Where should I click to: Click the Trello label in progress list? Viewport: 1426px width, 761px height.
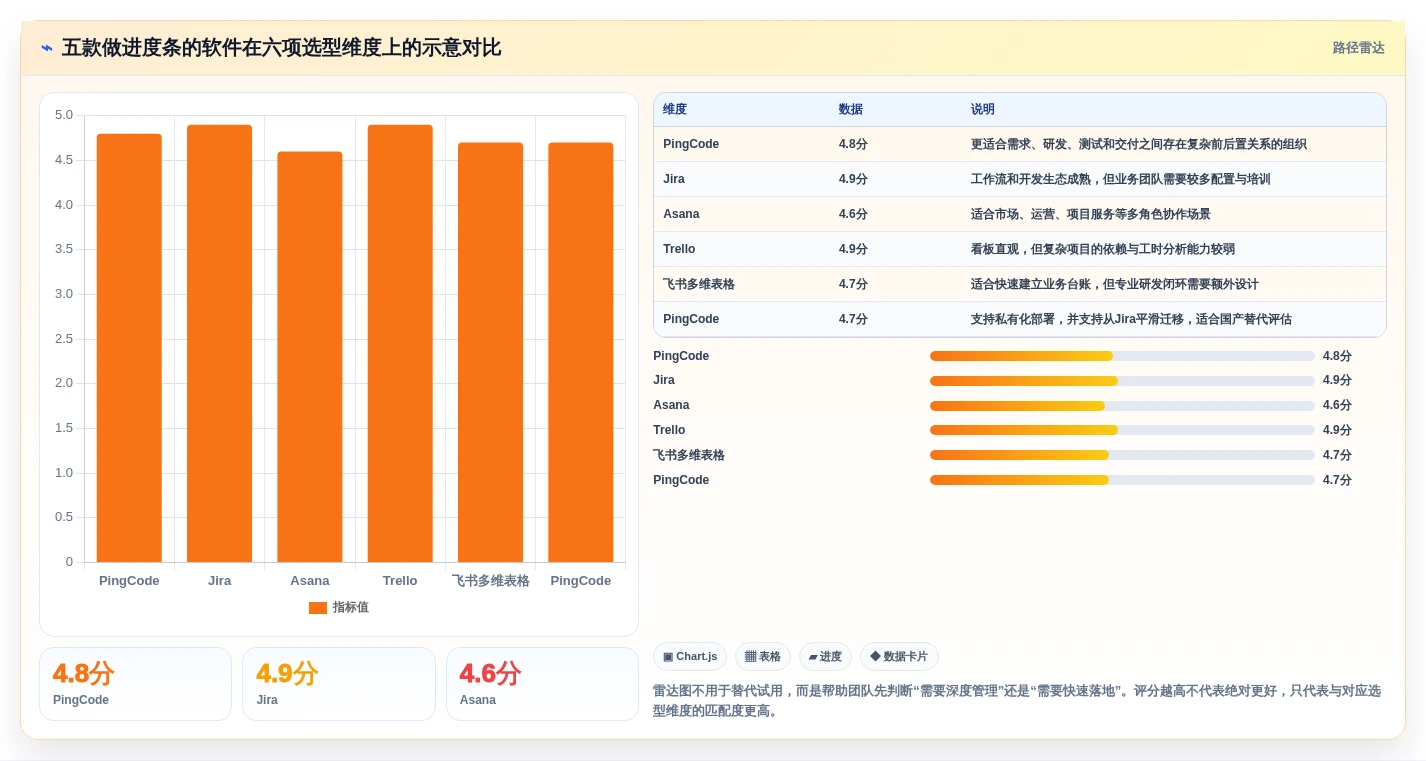pyautogui.click(x=669, y=430)
